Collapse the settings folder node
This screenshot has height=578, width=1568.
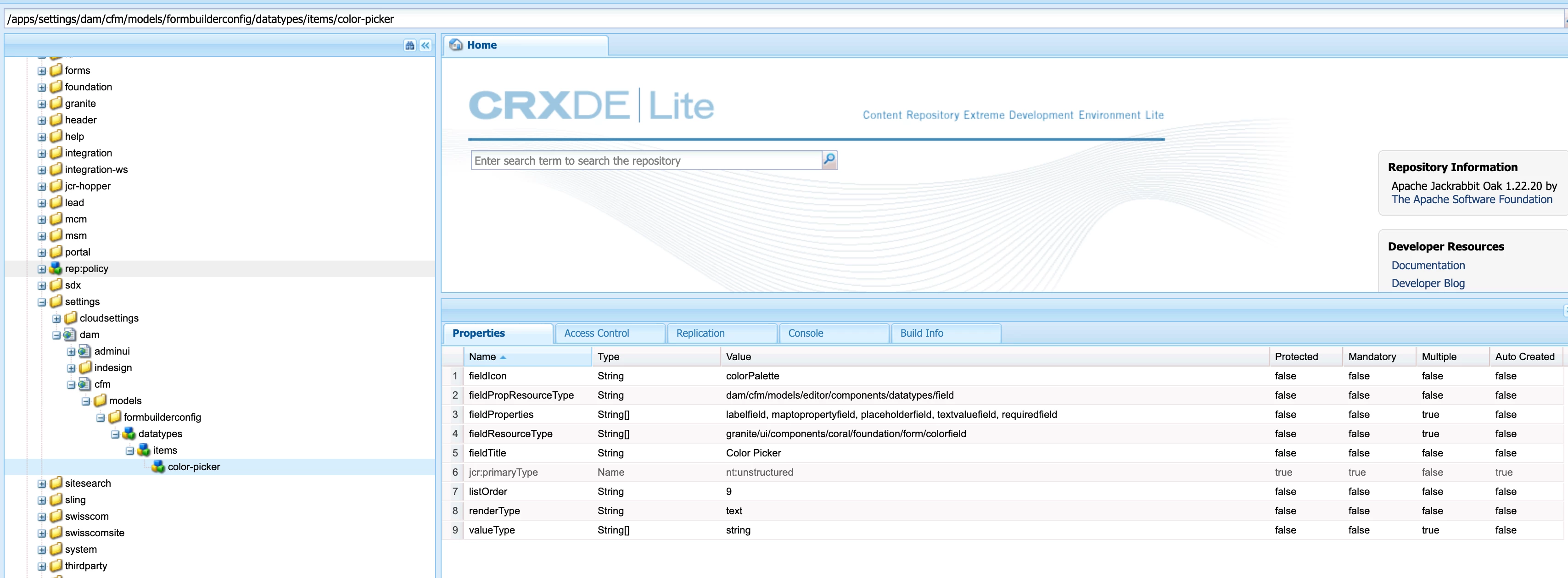[x=42, y=302]
